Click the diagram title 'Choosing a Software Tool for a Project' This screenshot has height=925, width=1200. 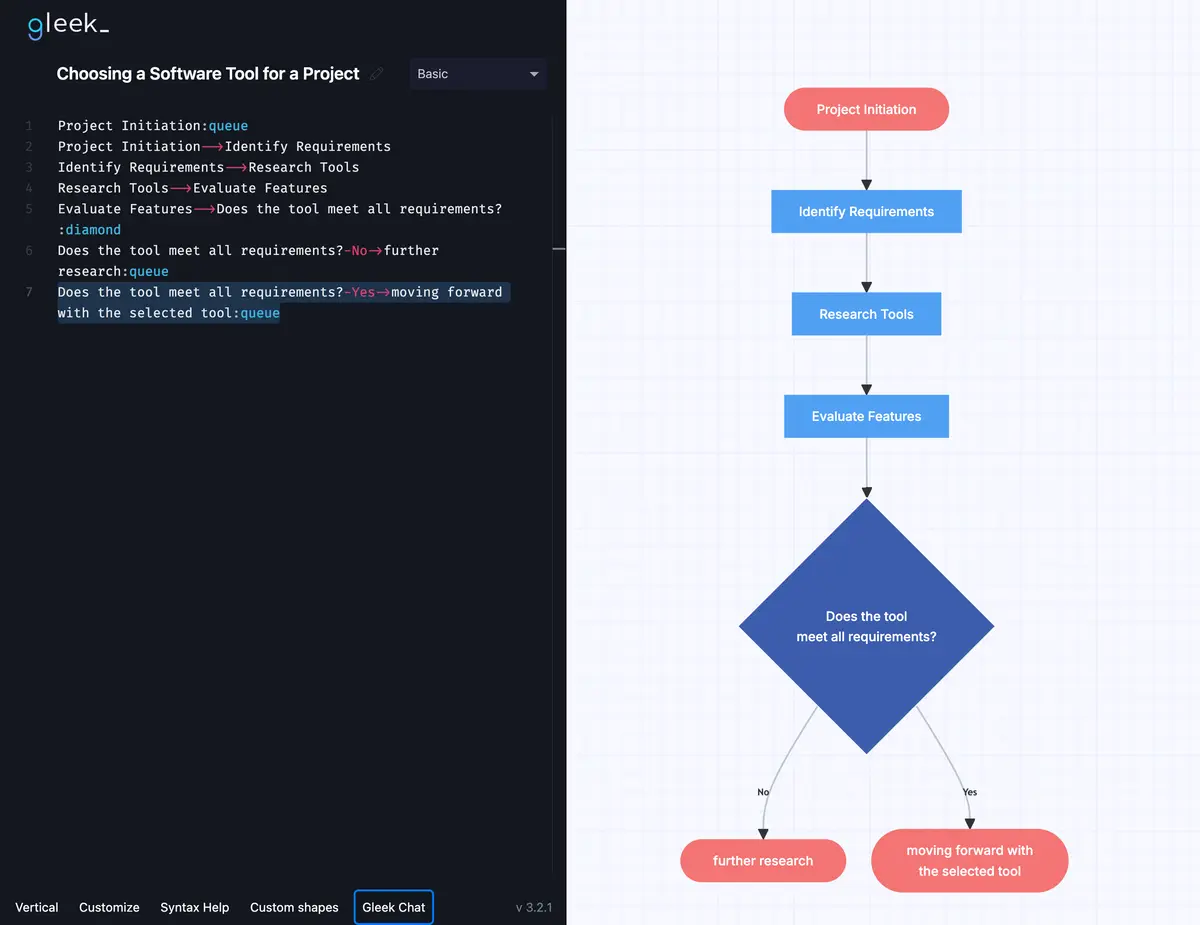click(x=208, y=74)
